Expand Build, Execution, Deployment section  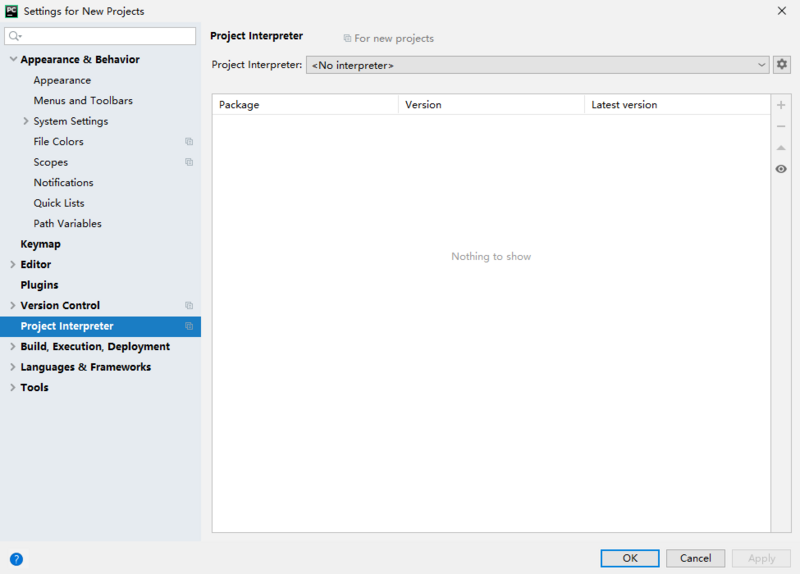point(13,346)
